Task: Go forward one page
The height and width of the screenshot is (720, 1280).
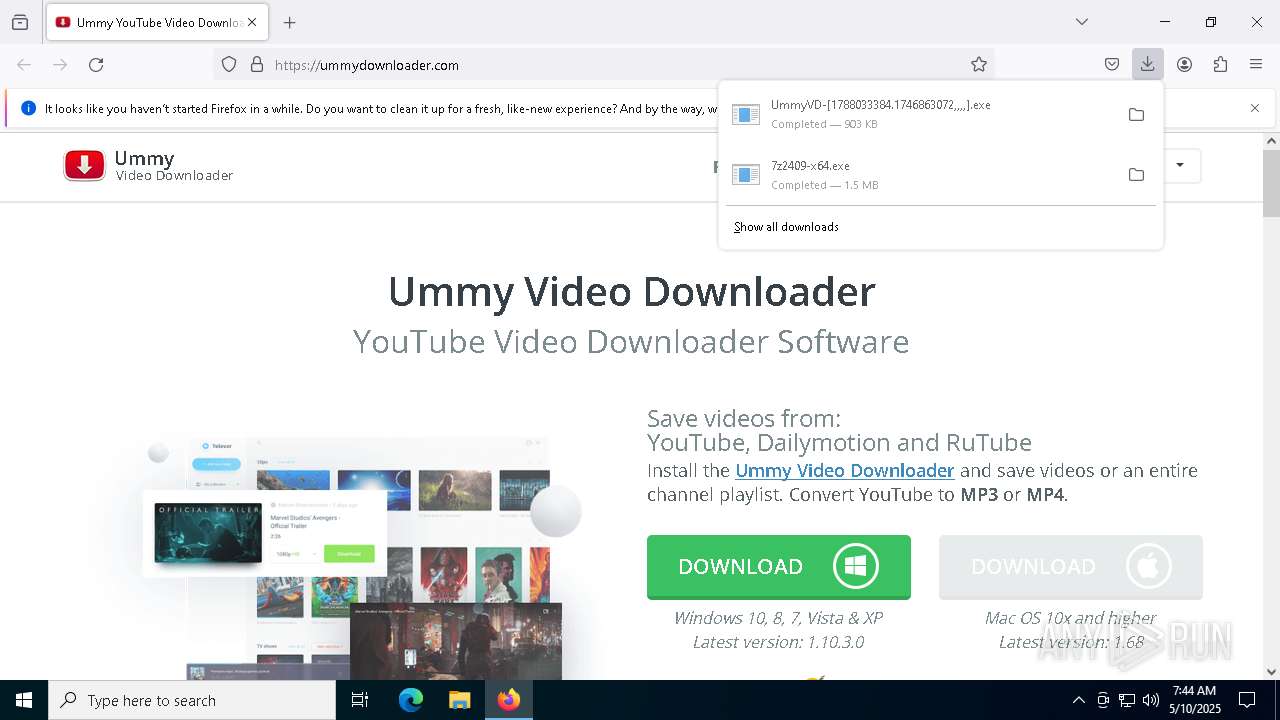Action: 60,64
